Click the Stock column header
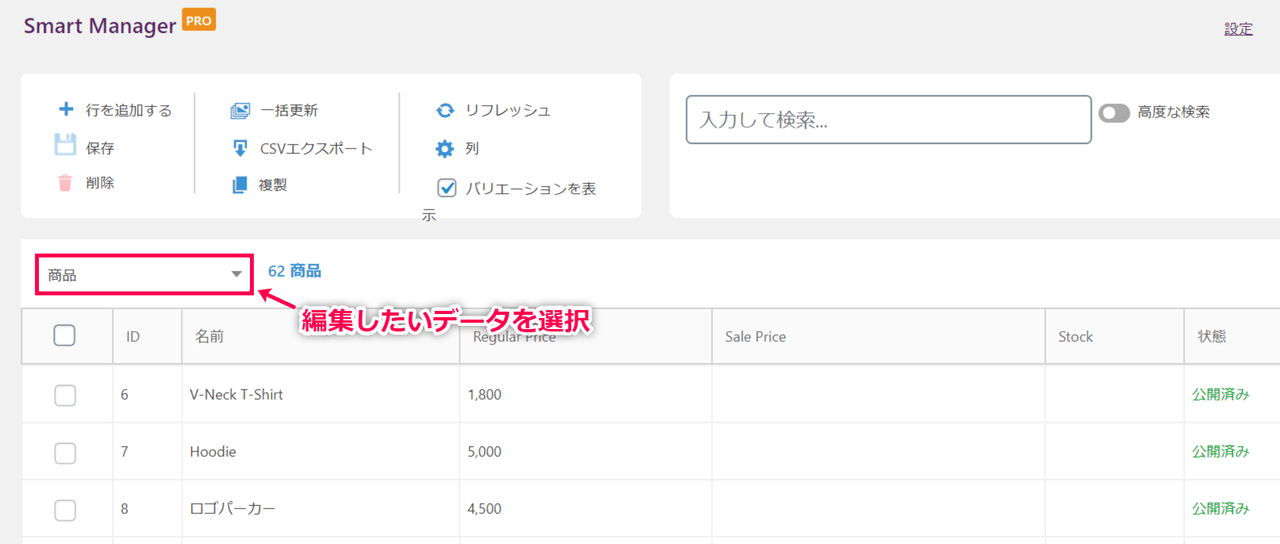The height and width of the screenshot is (544, 1280). point(1076,337)
